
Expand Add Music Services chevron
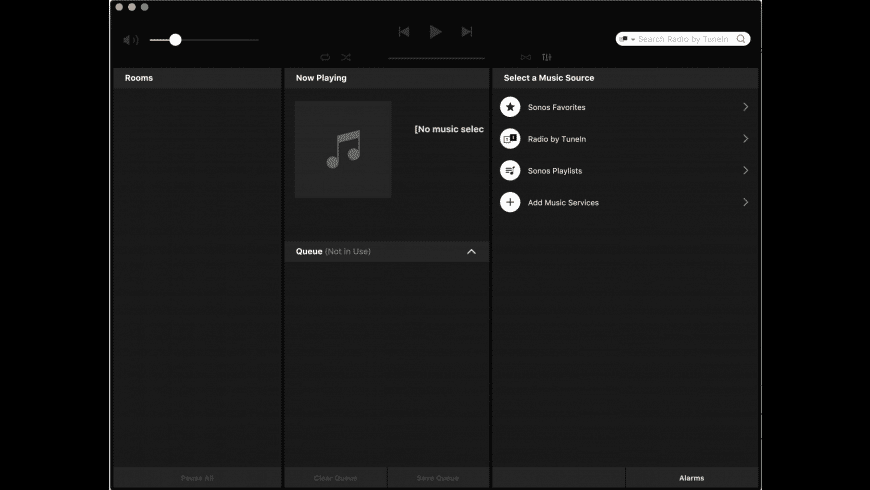point(746,202)
